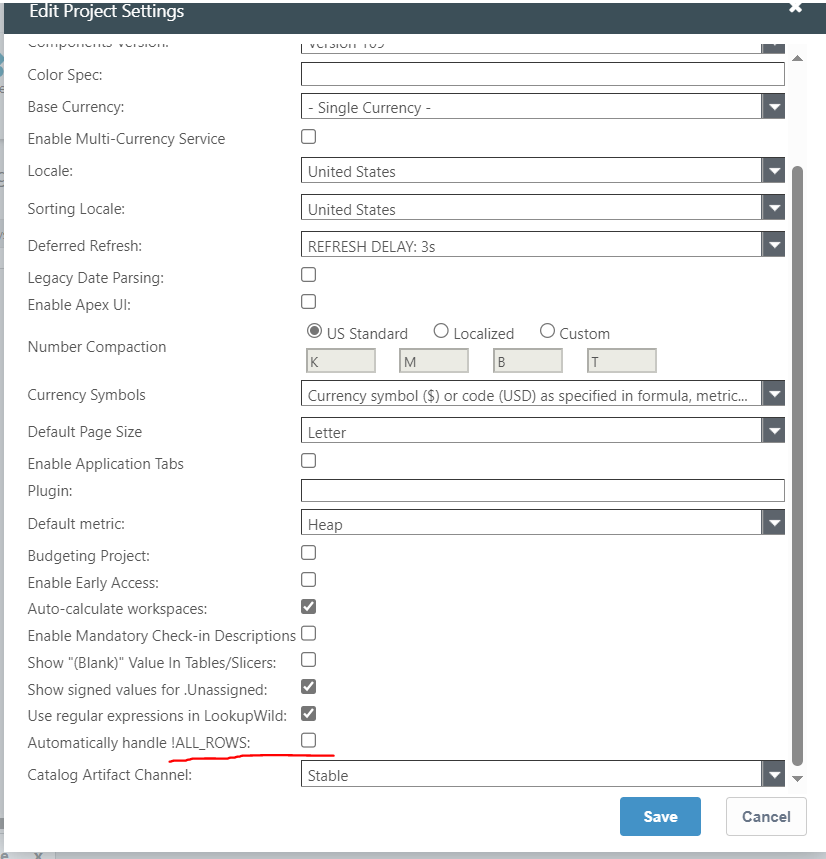
Task: Open the Default metric dropdown
Action: (773, 524)
